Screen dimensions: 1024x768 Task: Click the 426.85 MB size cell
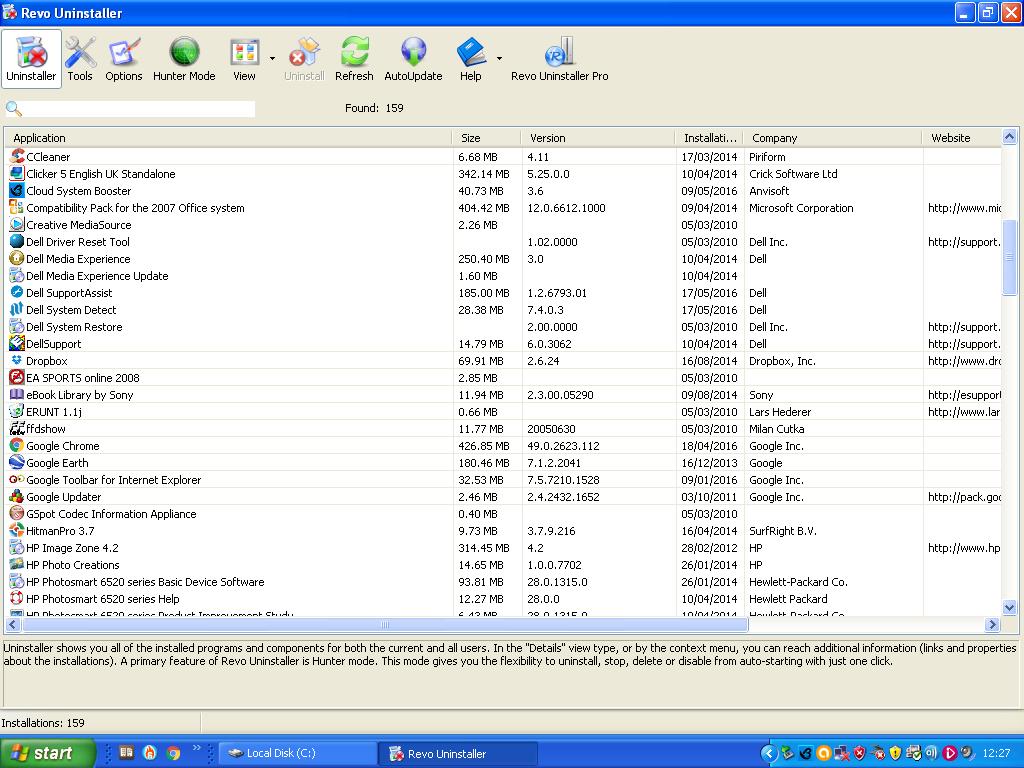click(x=483, y=445)
